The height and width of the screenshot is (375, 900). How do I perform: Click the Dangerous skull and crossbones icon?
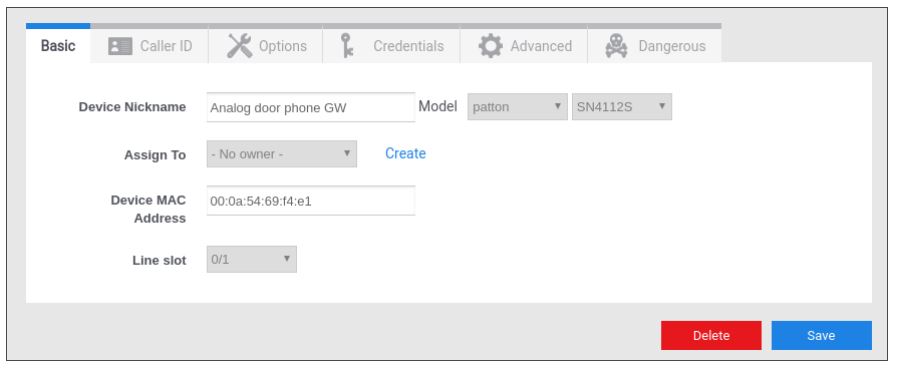click(x=616, y=46)
